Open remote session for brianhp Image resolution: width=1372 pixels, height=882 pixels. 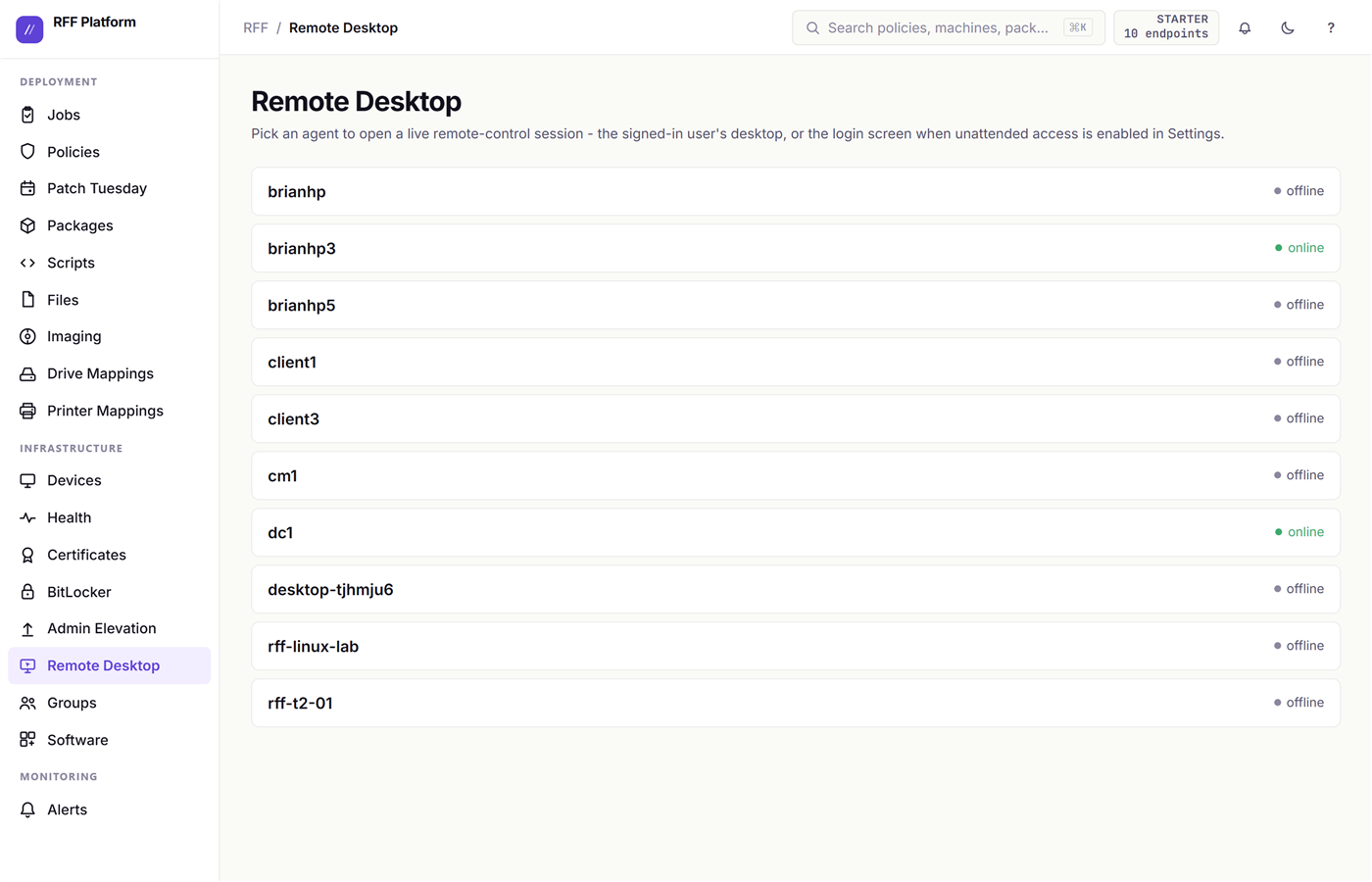pos(796,191)
